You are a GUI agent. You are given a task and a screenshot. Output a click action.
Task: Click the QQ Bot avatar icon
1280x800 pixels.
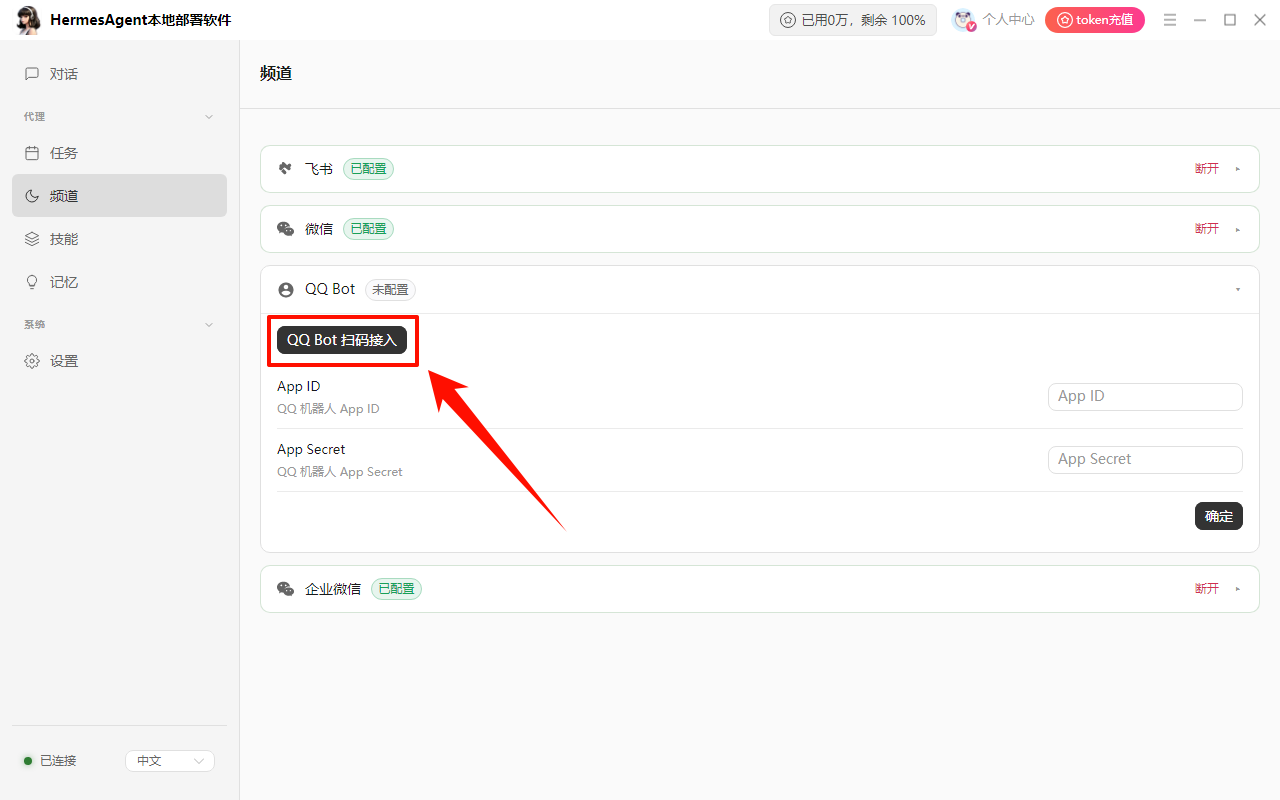pyautogui.click(x=286, y=289)
